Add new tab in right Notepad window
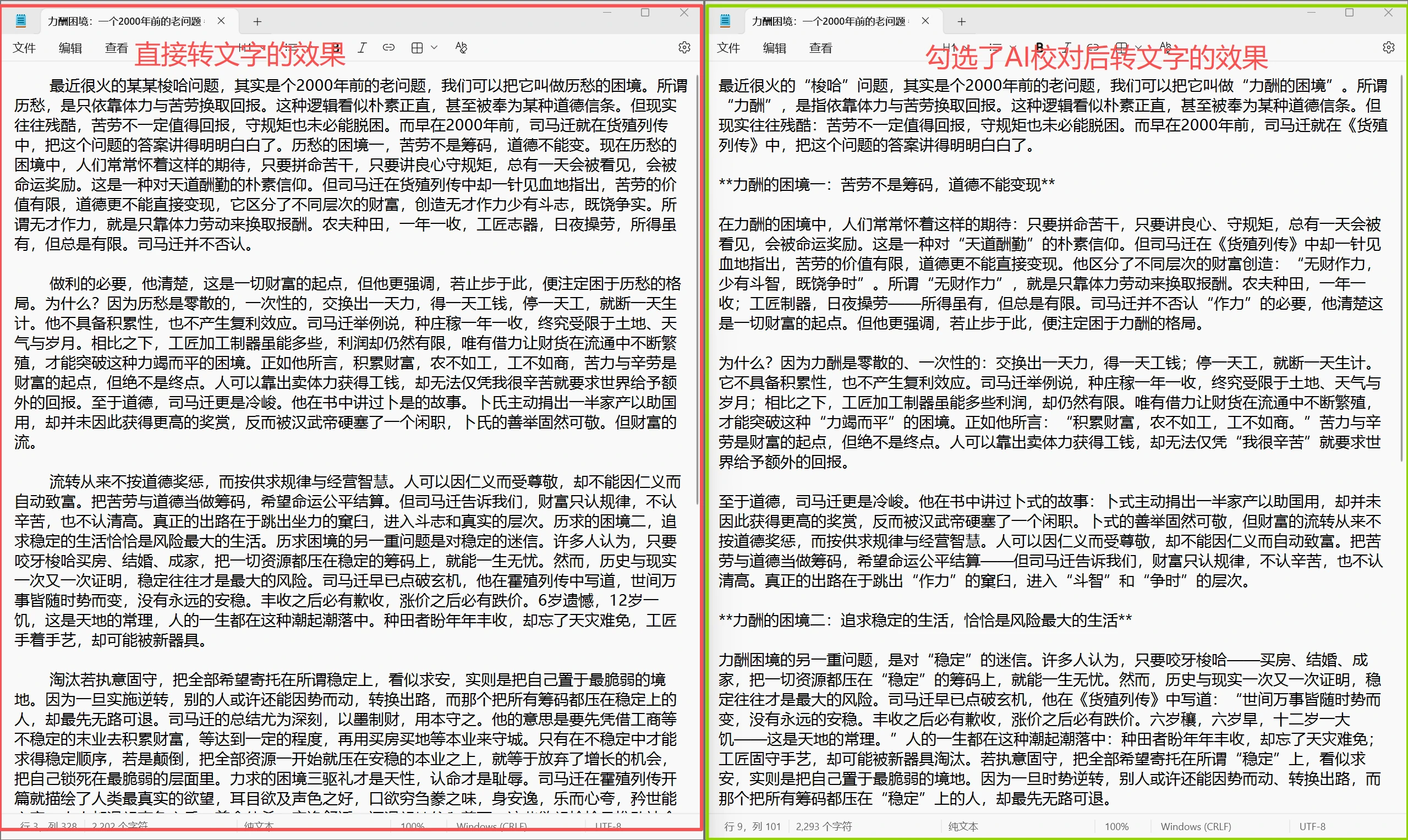Screen dimensions: 1408x840 [x=961, y=21]
